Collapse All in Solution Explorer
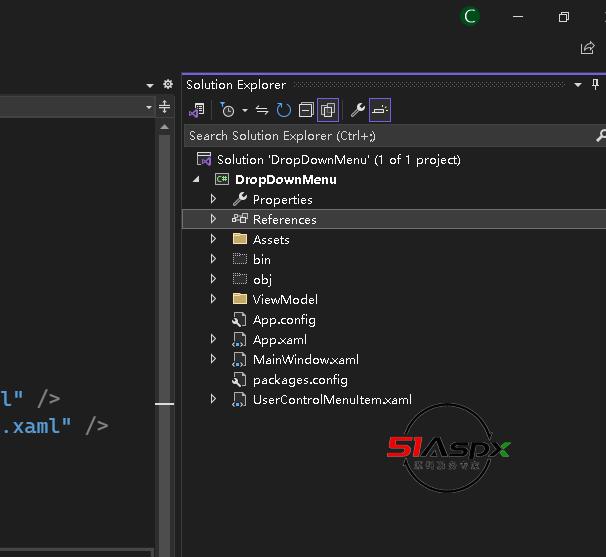 pyautogui.click(x=306, y=110)
